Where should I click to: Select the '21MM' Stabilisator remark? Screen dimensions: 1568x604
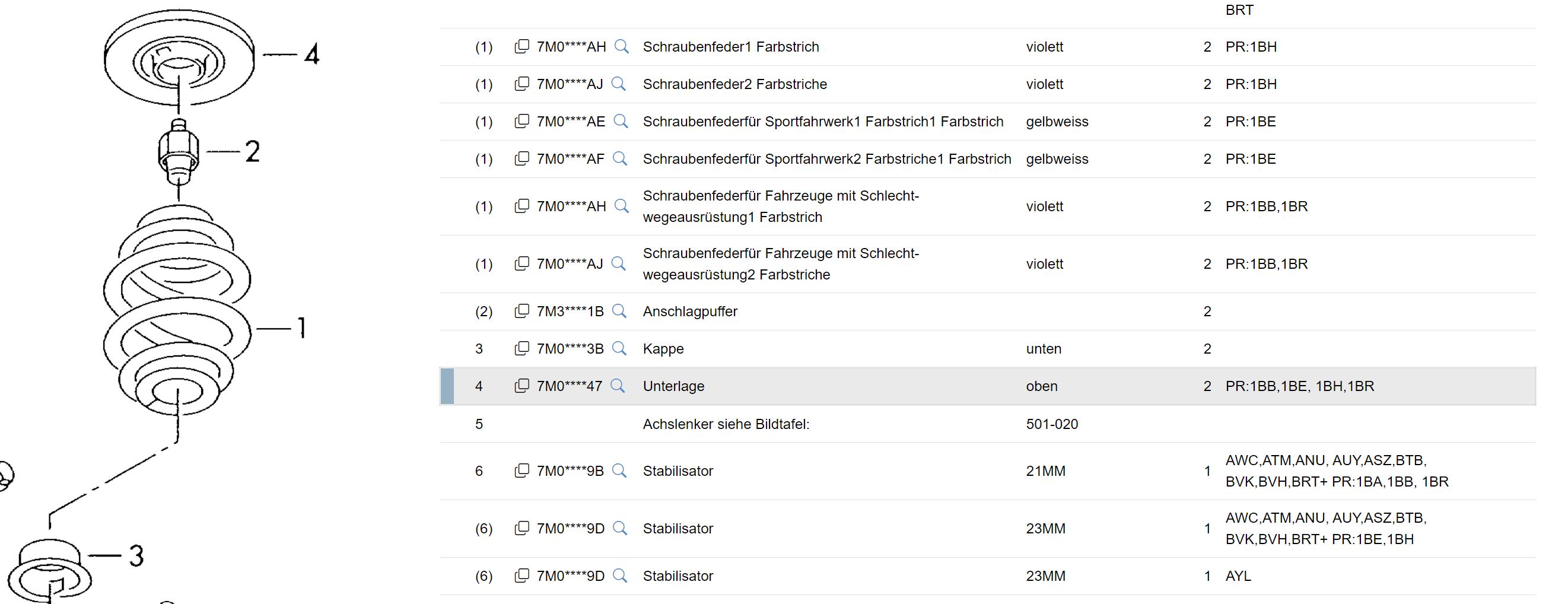coord(1045,471)
